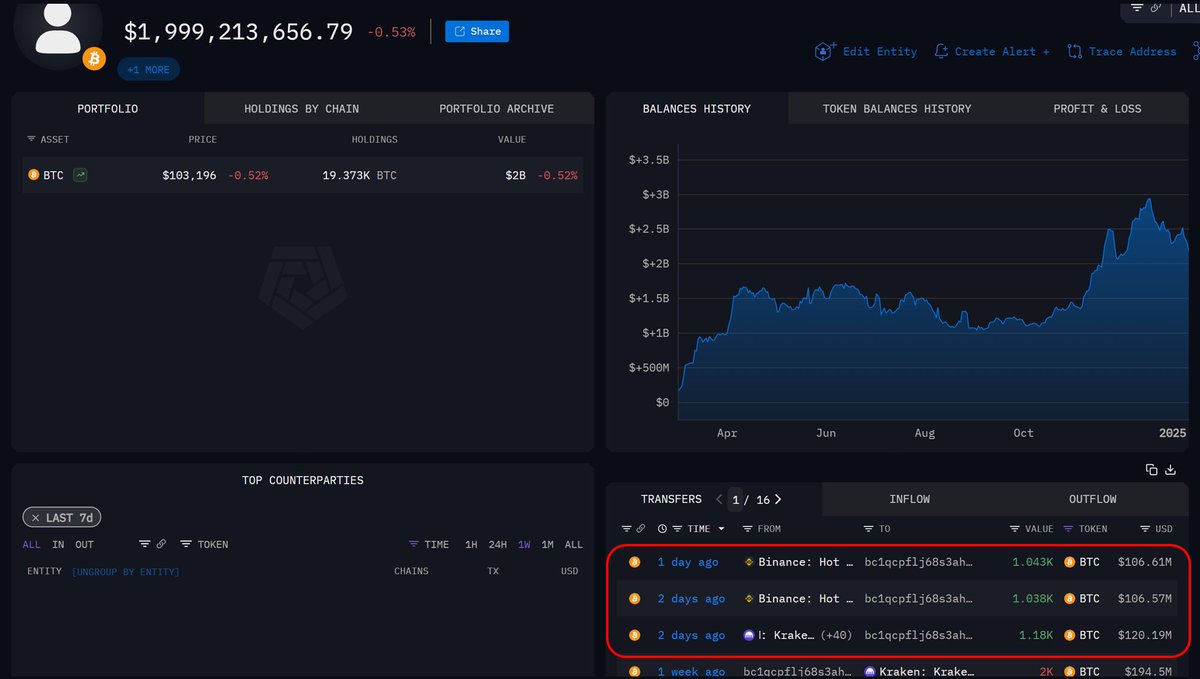This screenshot has height=679, width=1200.
Task: Open Edit Entity
Action: coord(865,51)
